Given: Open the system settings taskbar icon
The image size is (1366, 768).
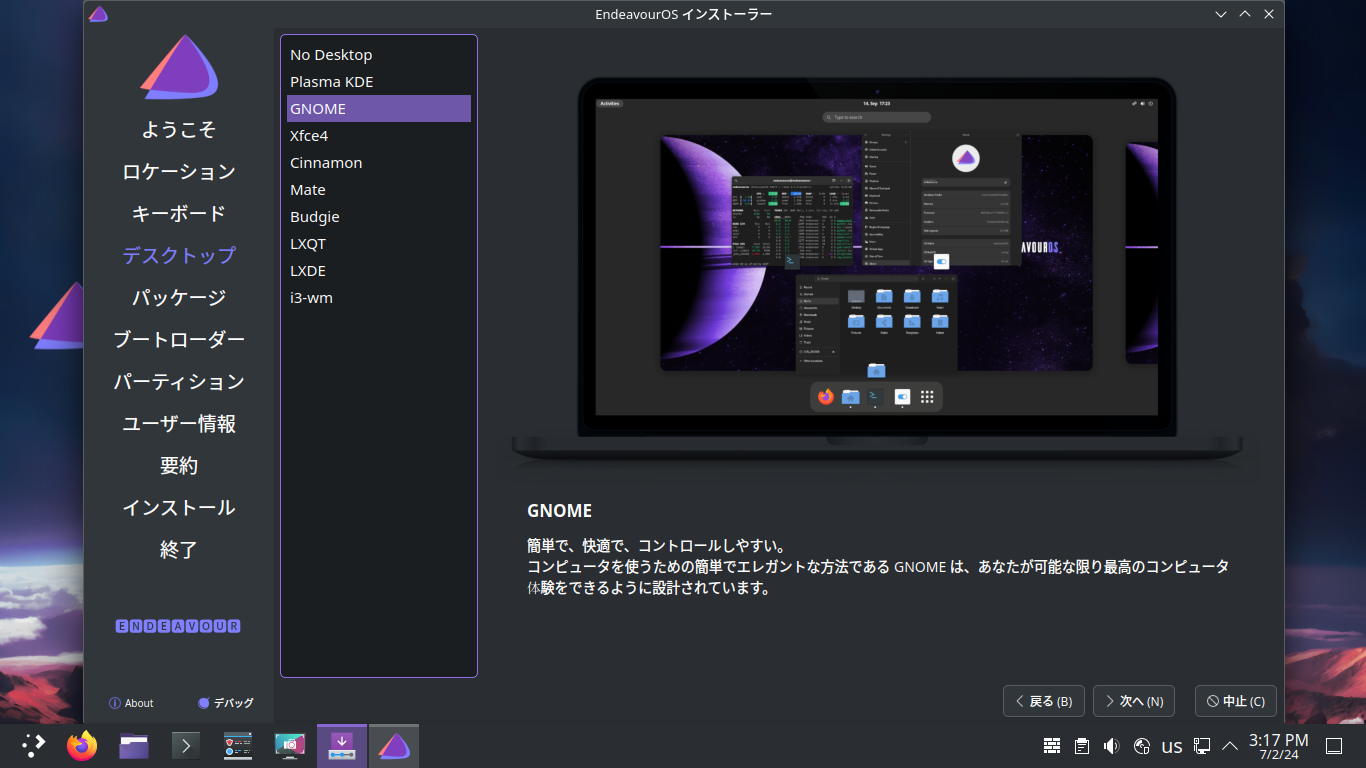Looking at the screenshot, I should tap(238, 746).
